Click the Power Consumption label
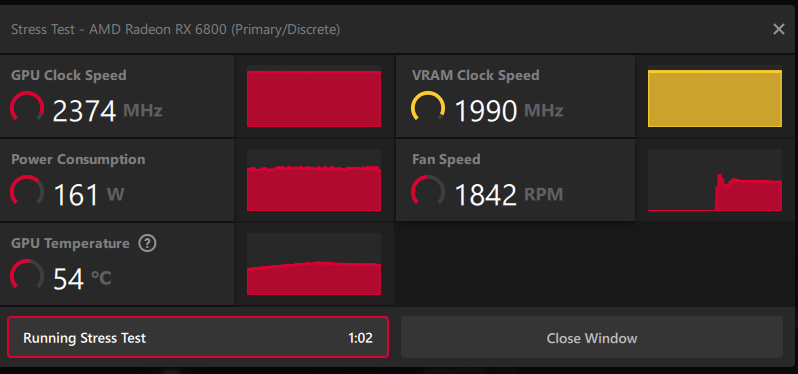798x374 pixels. click(78, 160)
